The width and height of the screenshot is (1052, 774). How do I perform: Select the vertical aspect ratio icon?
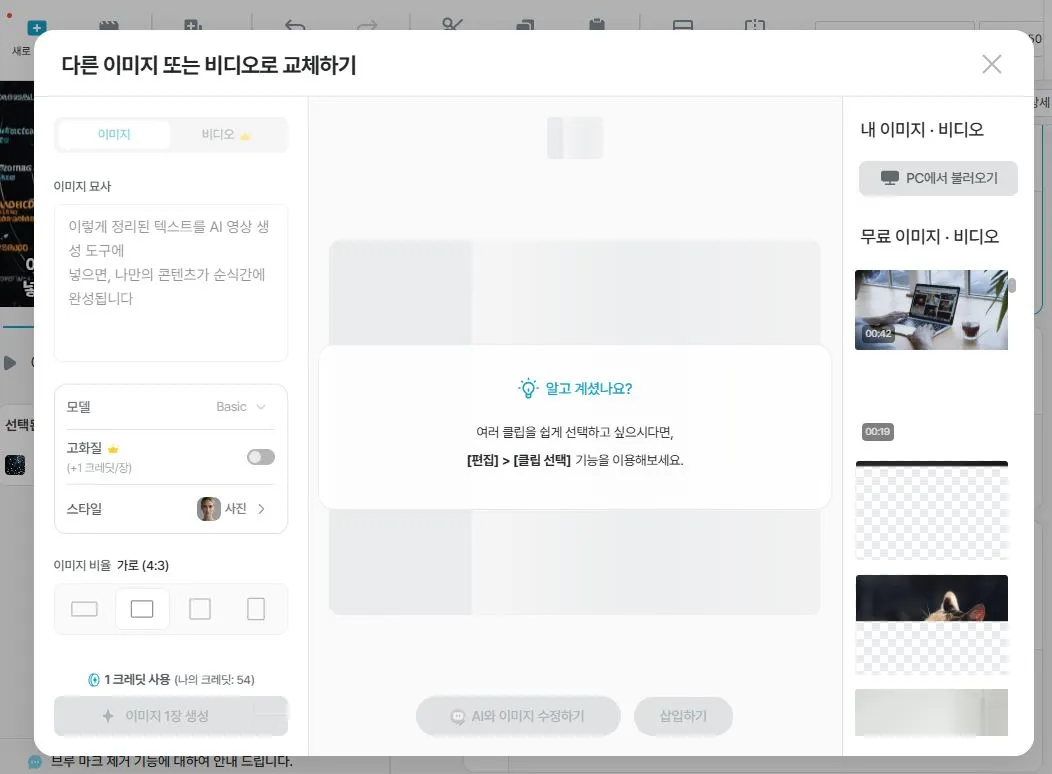click(257, 608)
